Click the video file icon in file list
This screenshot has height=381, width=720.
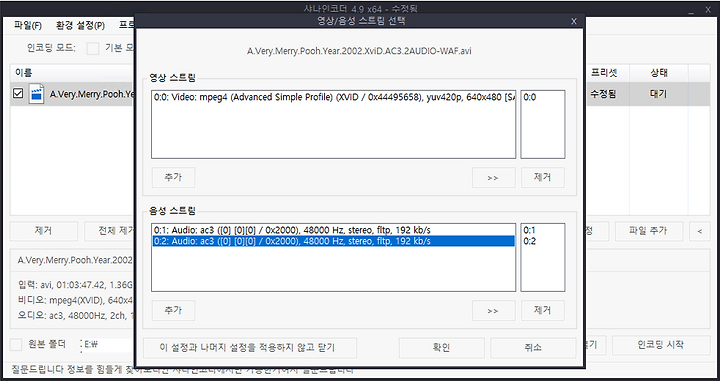tap(36, 94)
